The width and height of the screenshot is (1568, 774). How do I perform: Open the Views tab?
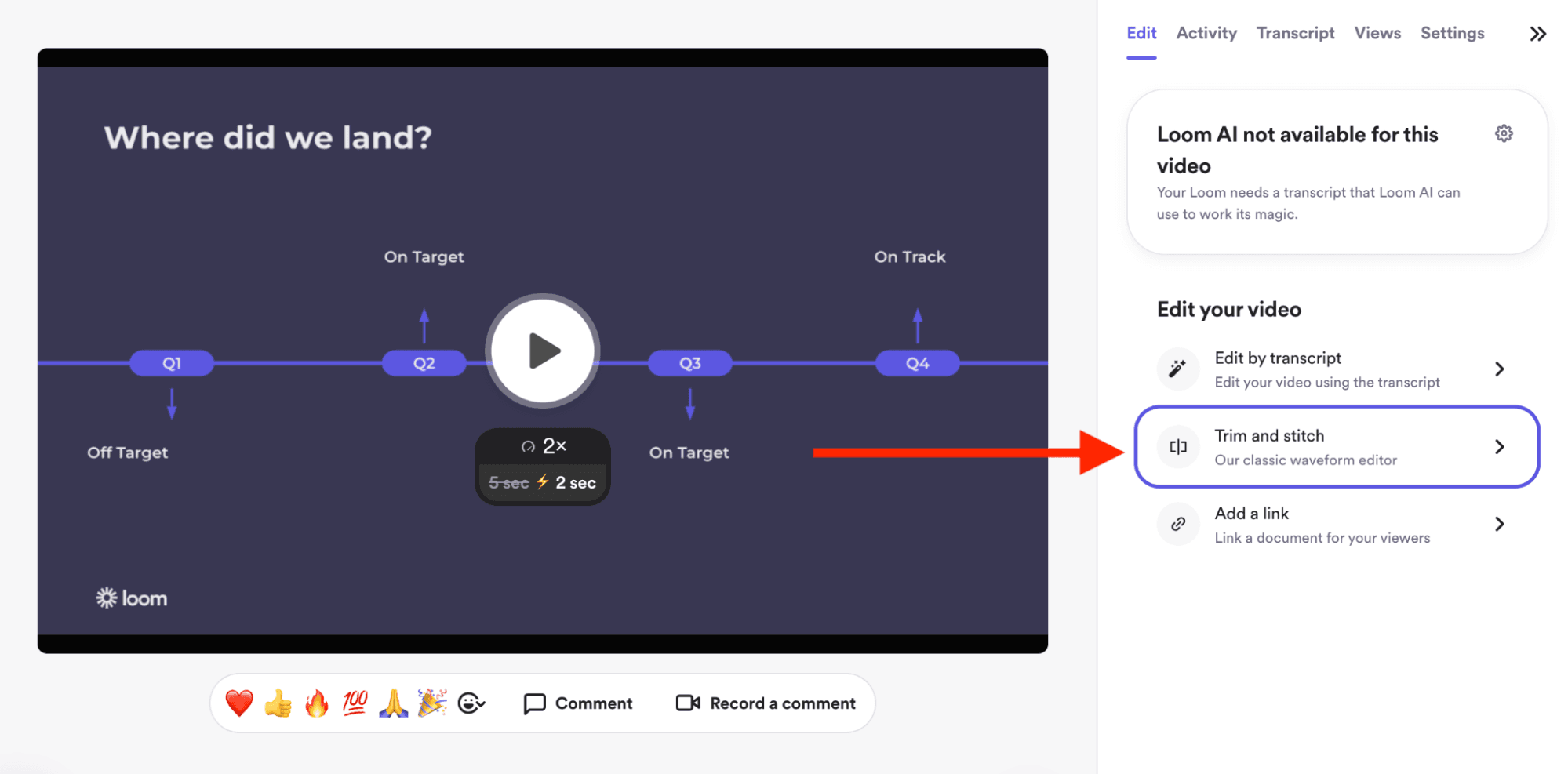pyautogui.click(x=1377, y=33)
